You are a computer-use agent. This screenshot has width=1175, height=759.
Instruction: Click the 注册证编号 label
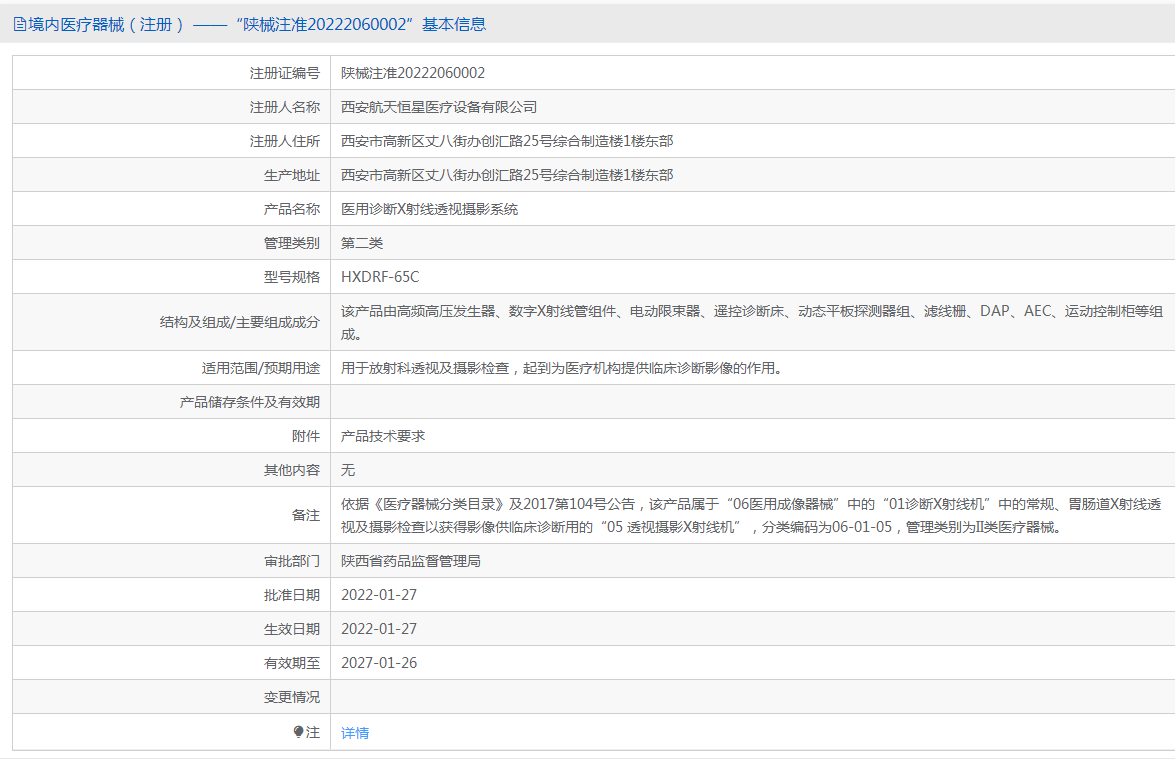285,73
